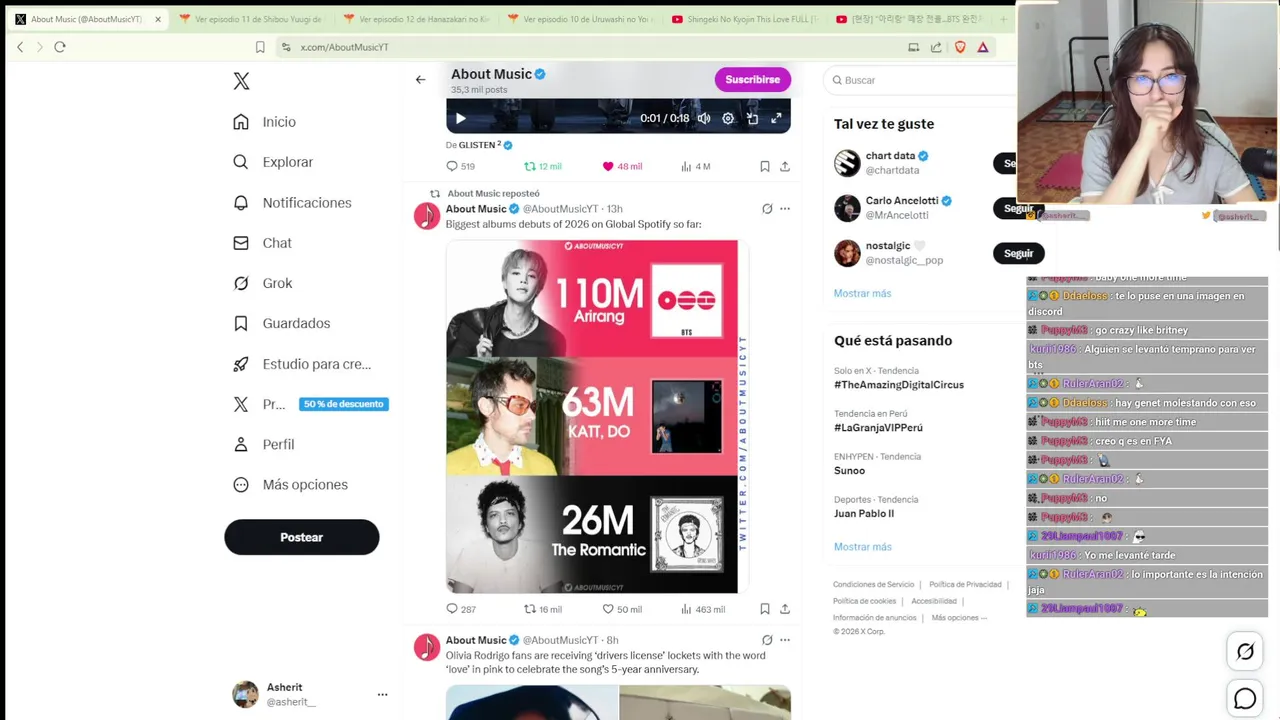Follow Carlo Ancelotti with Seguir button
This screenshot has height=720, width=1280.
(x=1018, y=208)
